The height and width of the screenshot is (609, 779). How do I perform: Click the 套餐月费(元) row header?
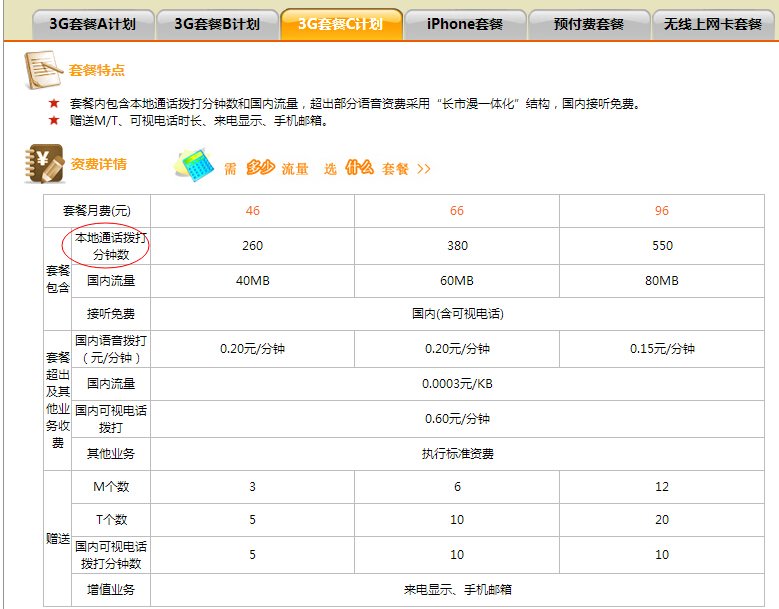[97, 211]
